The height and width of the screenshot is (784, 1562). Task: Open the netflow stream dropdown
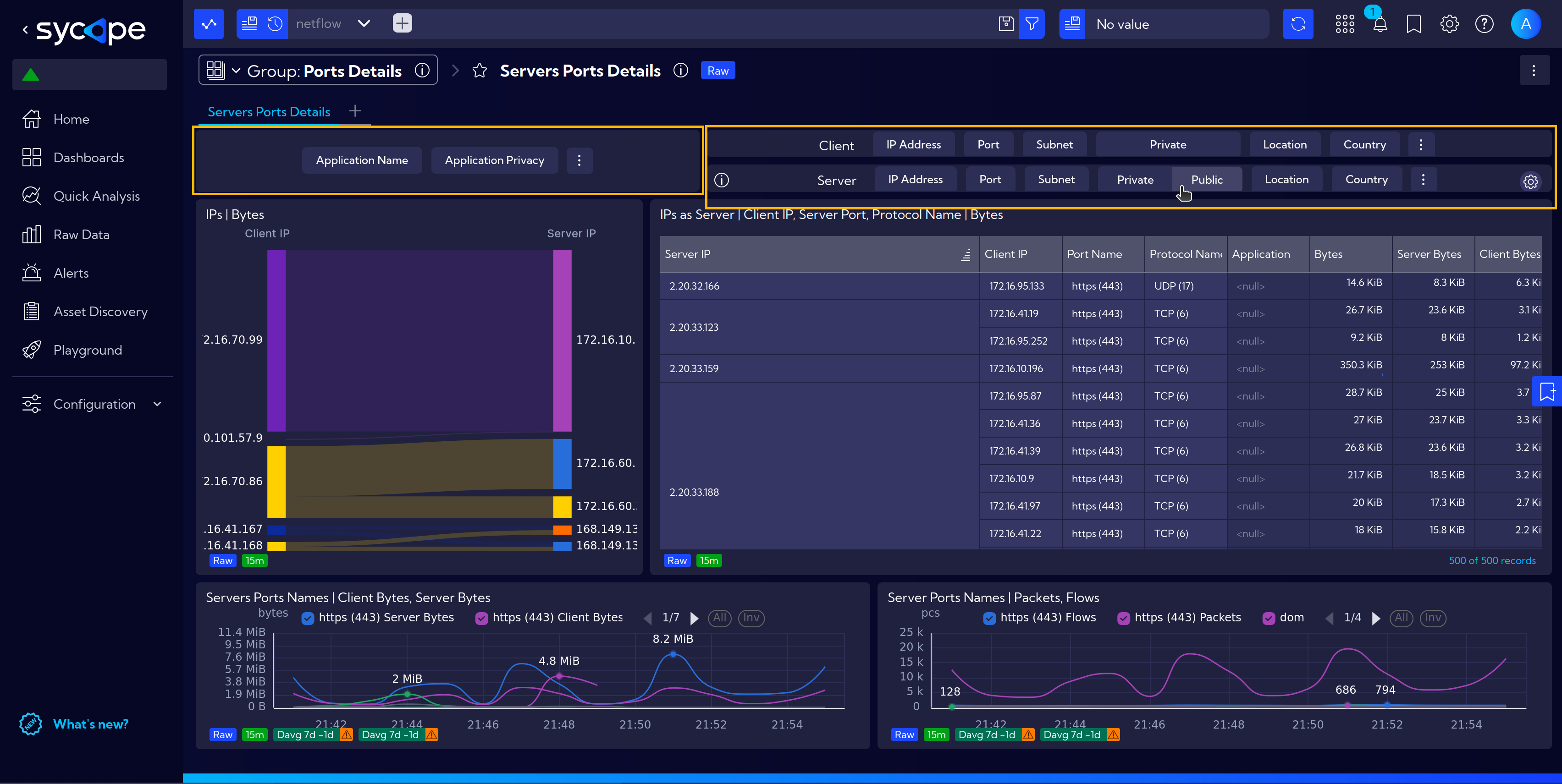coord(364,24)
